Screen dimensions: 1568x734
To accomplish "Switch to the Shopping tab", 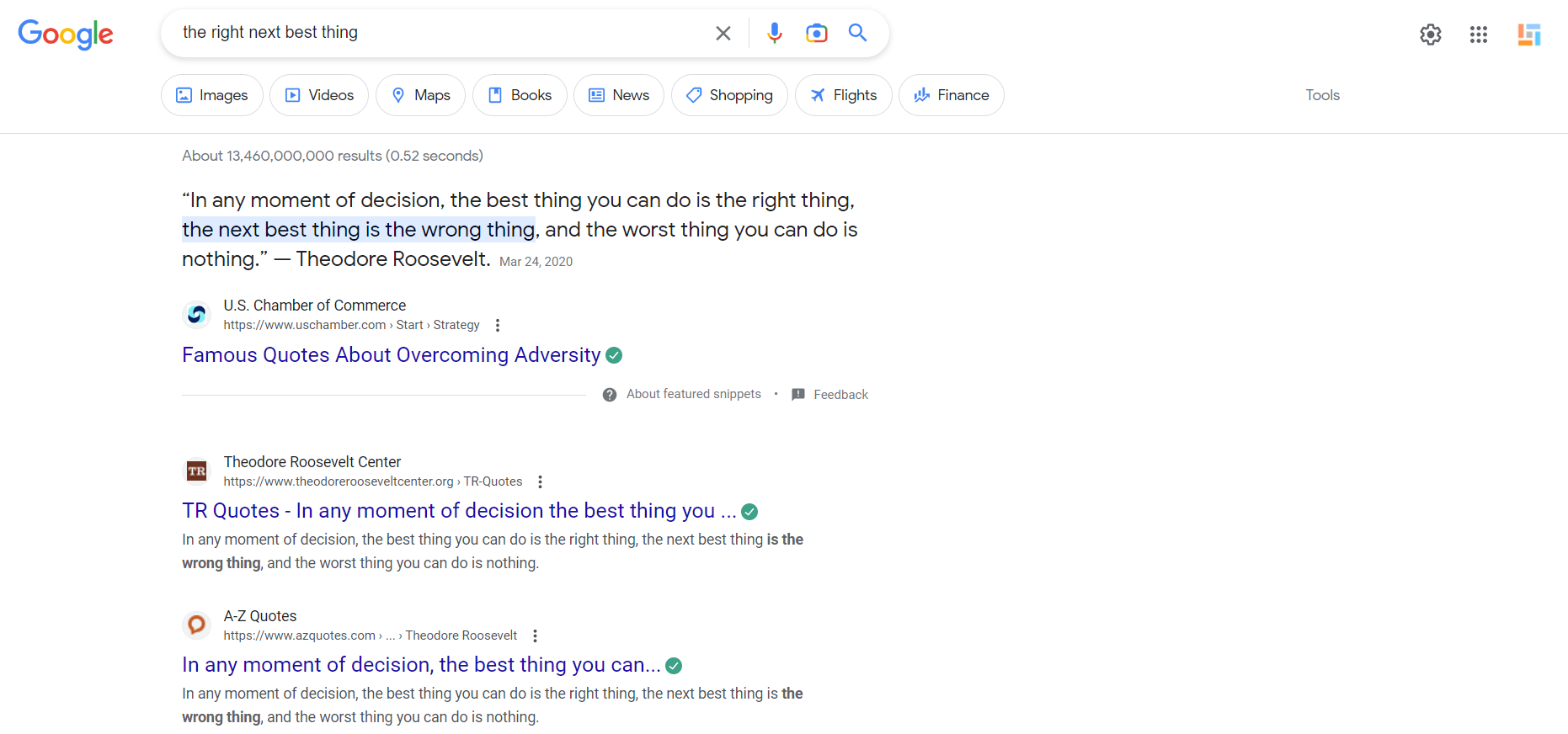I will coord(729,95).
